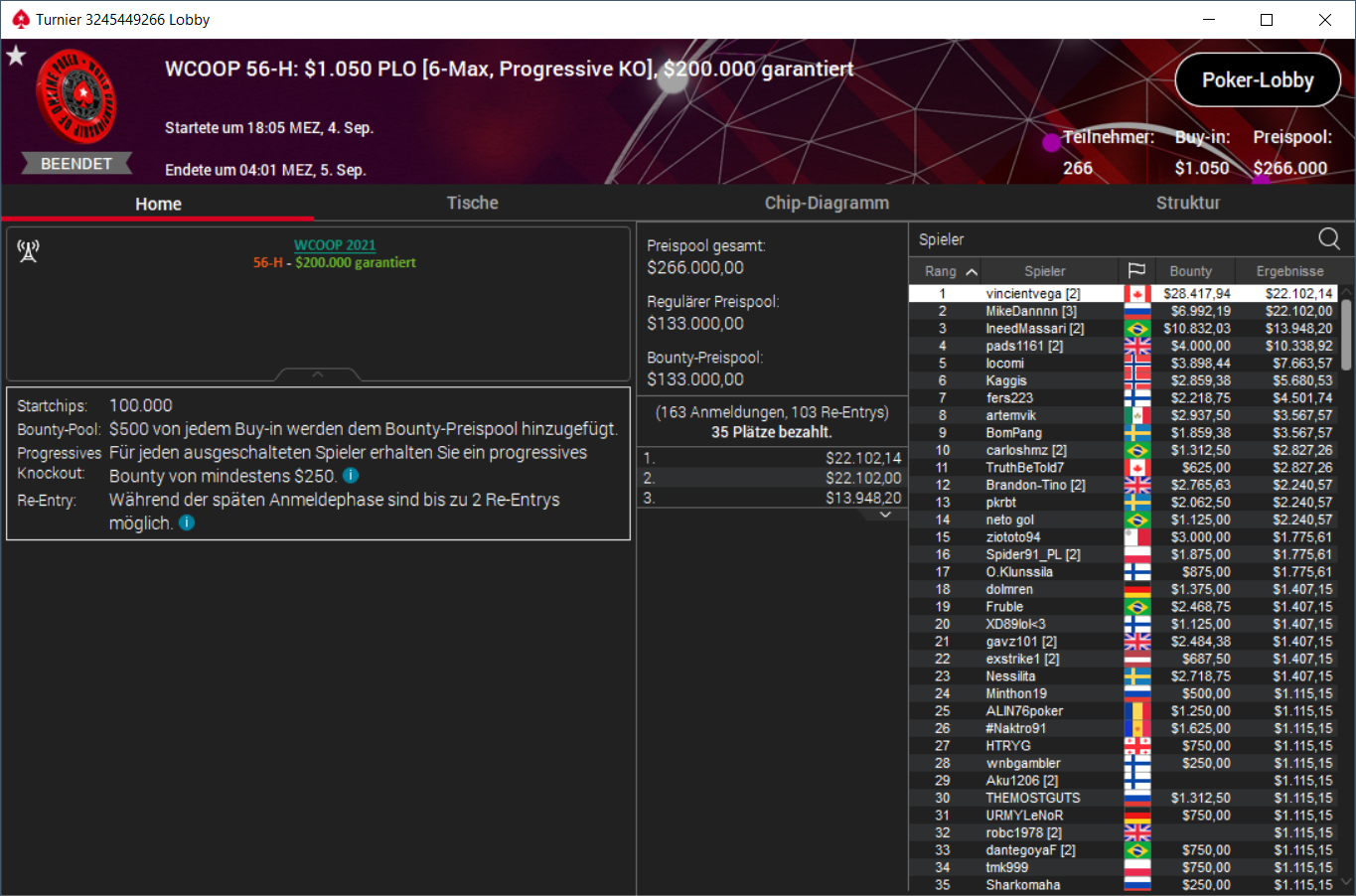Click the flag column header icon
Image resolution: width=1356 pixels, height=896 pixels.
[1137, 271]
